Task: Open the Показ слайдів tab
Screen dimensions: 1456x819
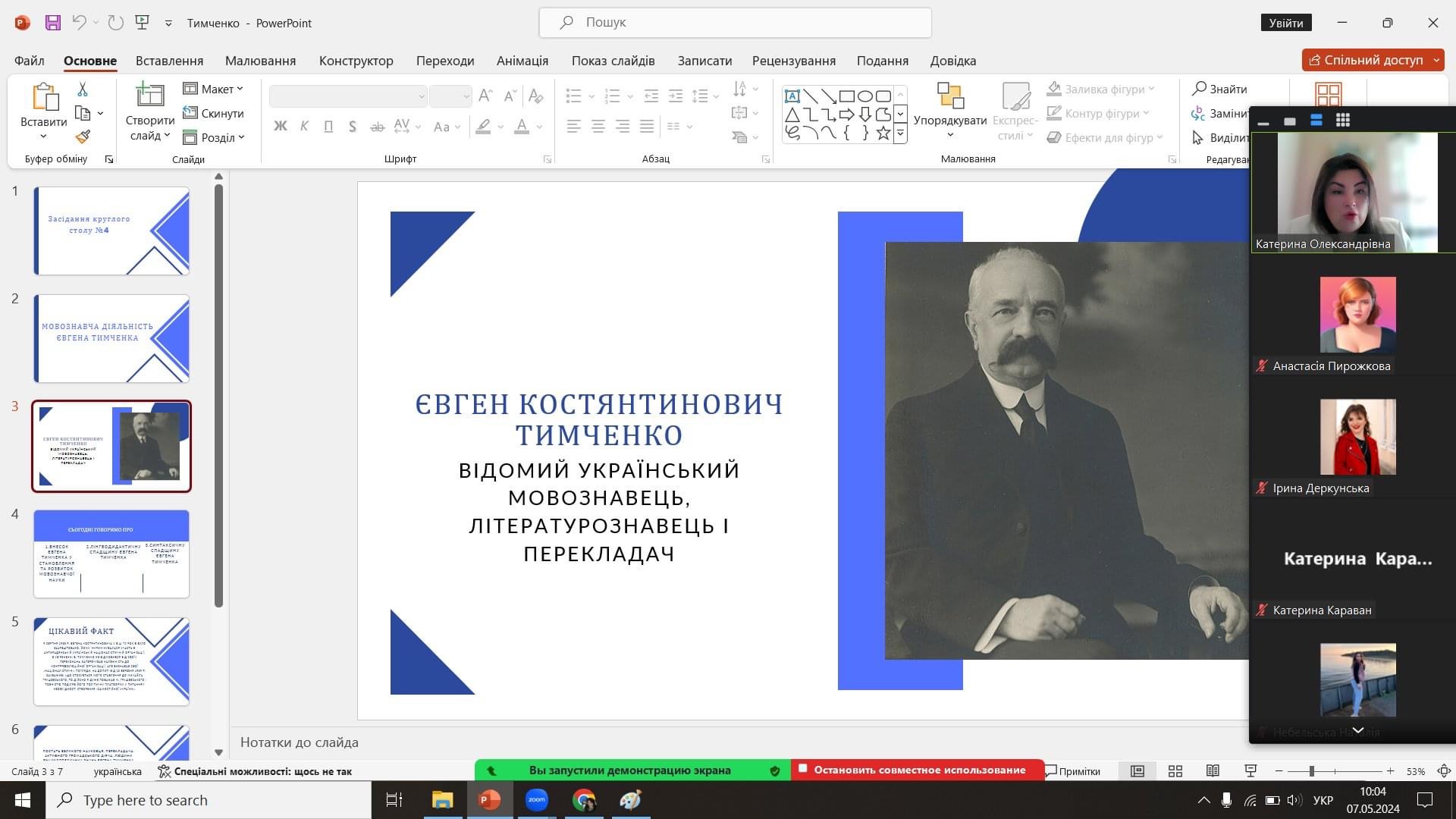Action: tap(613, 61)
